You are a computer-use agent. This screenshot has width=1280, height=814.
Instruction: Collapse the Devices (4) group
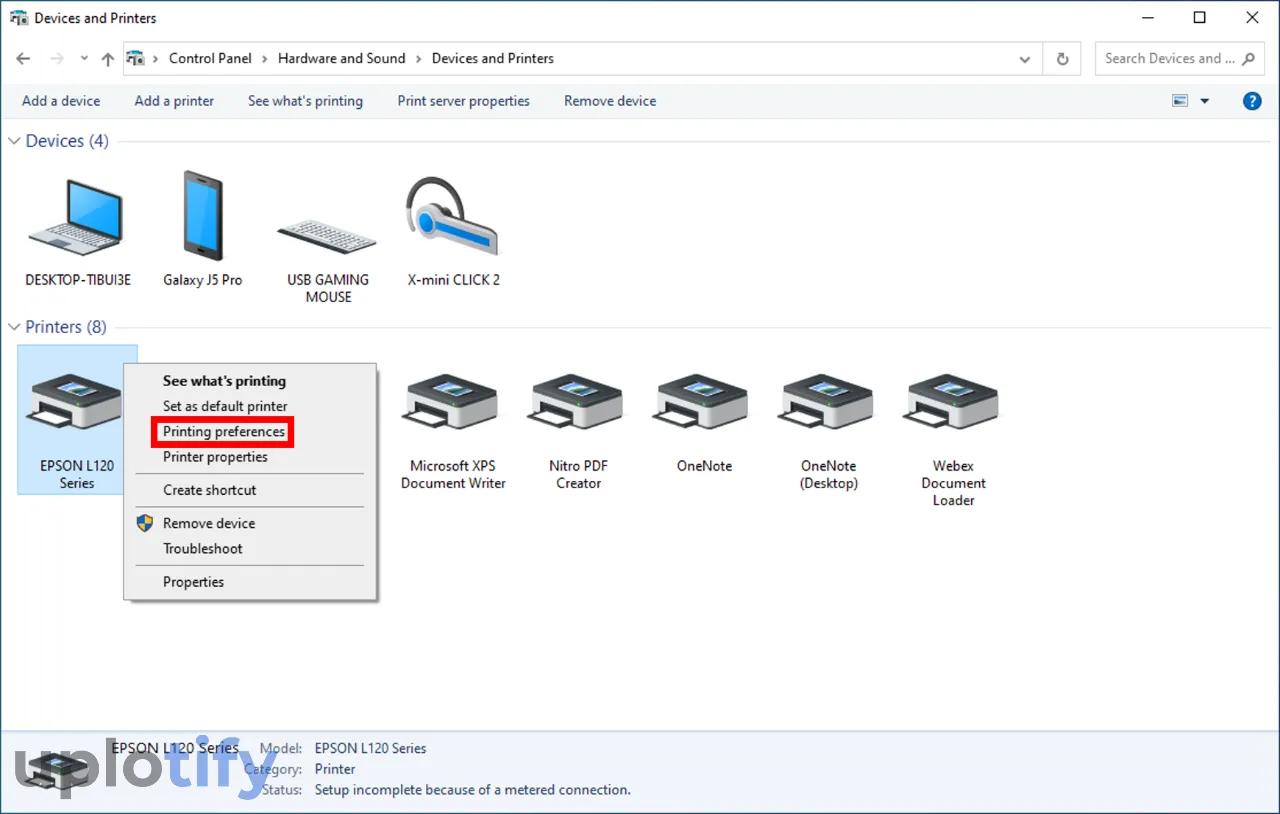14,141
